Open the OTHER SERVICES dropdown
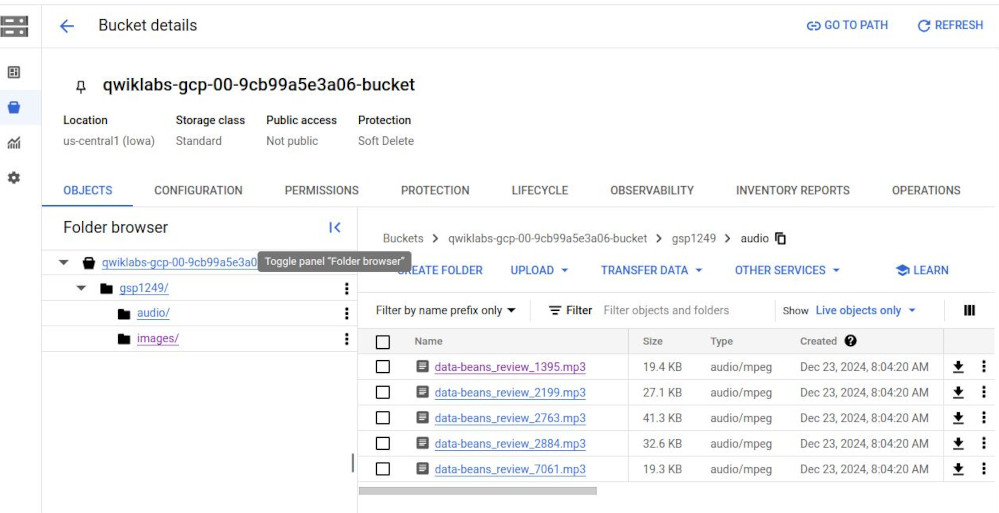The image size is (999, 513). tap(787, 270)
